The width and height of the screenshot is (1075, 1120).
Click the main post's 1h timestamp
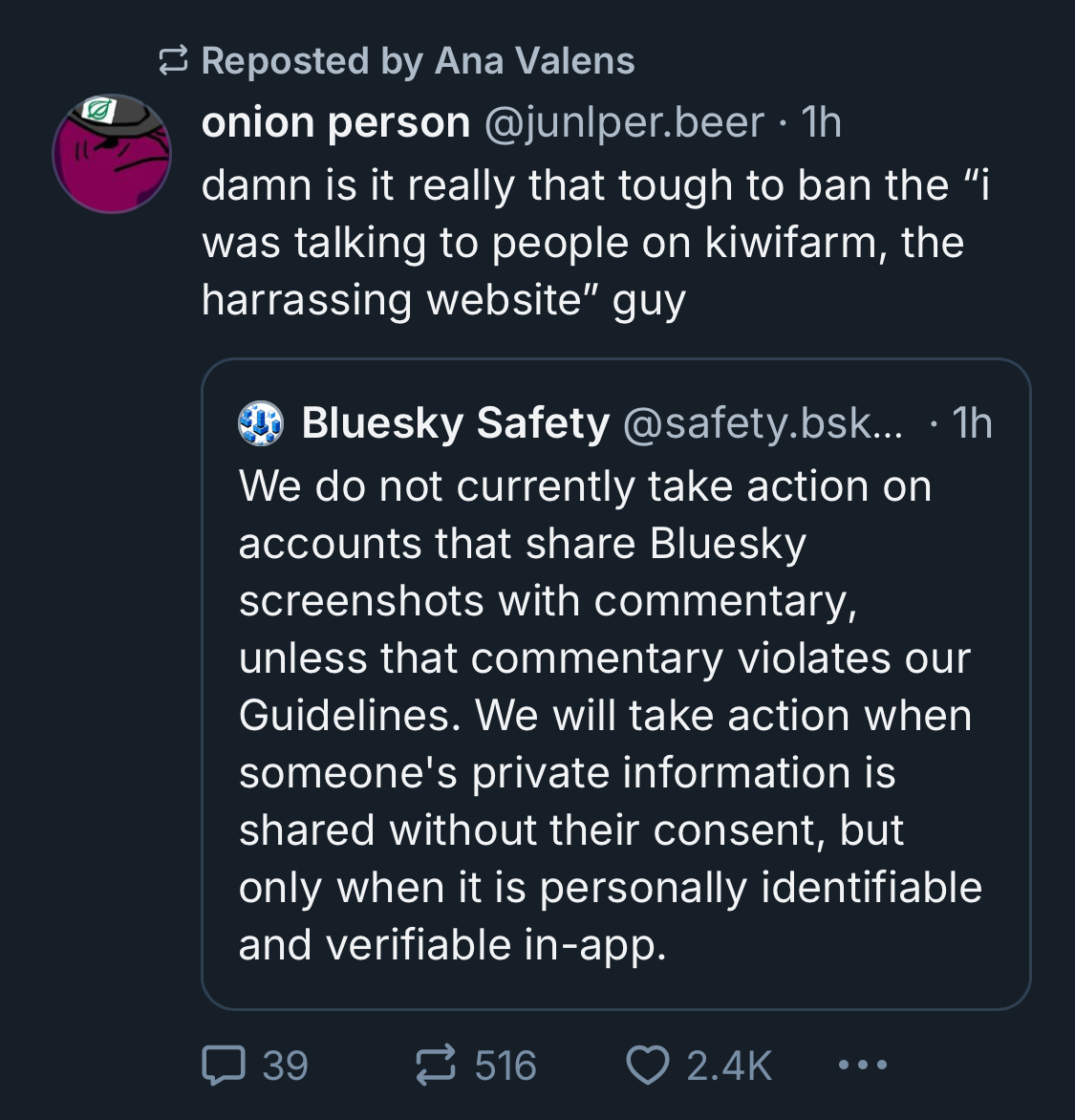pyautogui.click(x=821, y=122)
